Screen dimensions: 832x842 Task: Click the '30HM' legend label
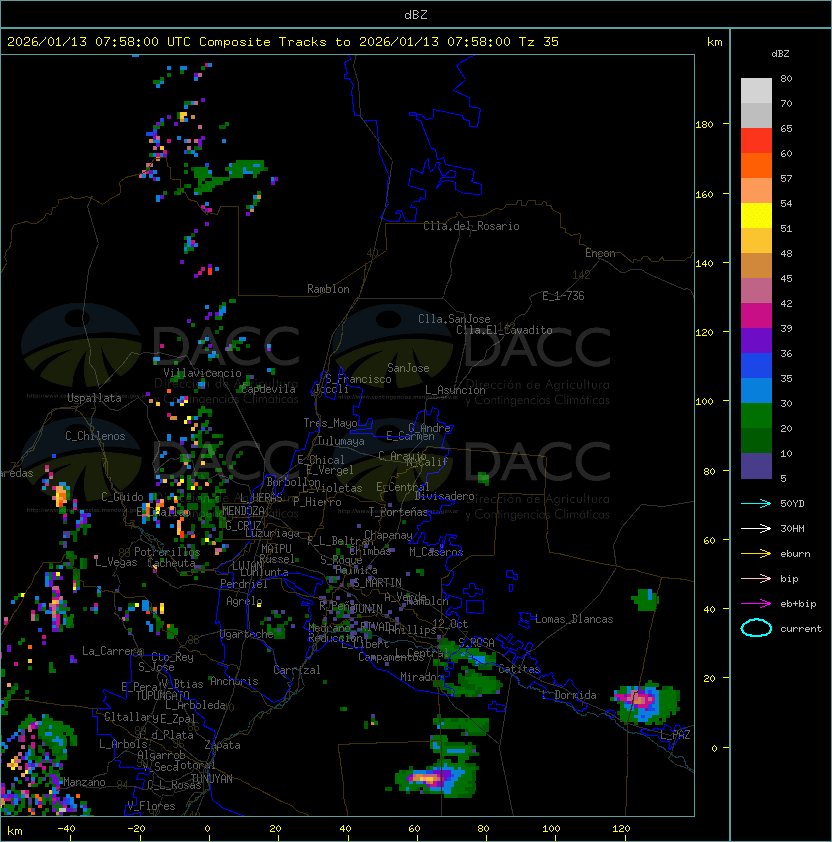(x=792, y=528)
